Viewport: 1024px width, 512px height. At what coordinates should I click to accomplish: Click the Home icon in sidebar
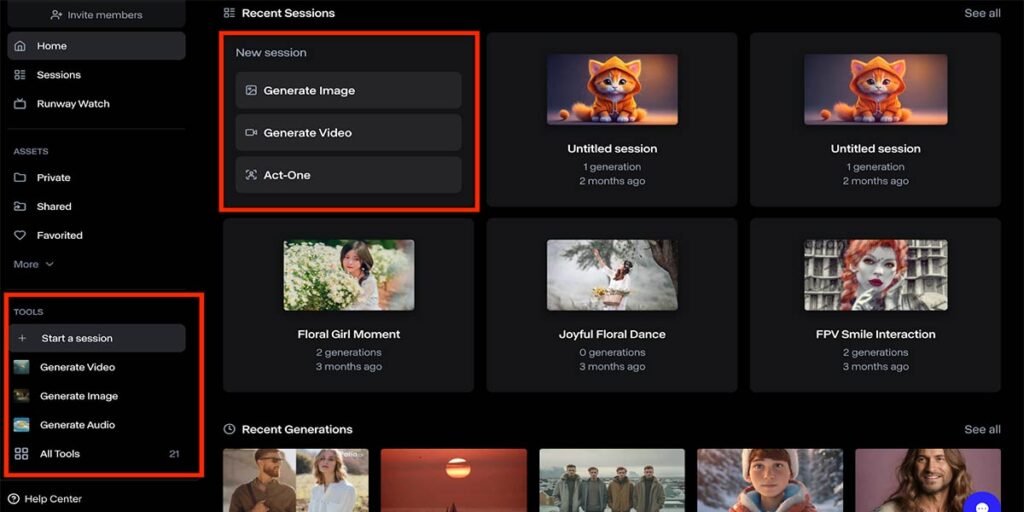click(x=20, y=46)
